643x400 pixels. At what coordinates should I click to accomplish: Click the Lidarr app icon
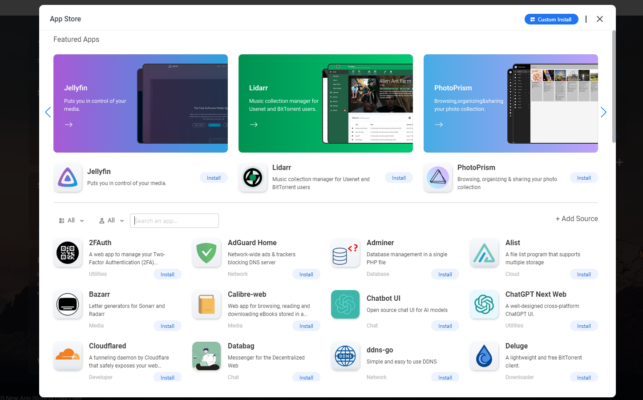pos(253,178)
